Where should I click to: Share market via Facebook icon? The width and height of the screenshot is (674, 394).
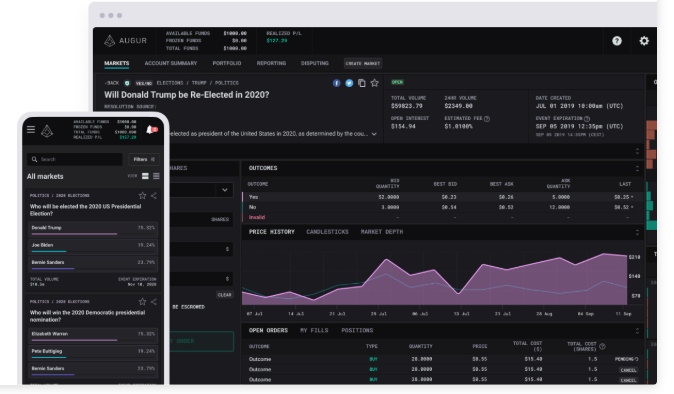click(x=337, y=83)
